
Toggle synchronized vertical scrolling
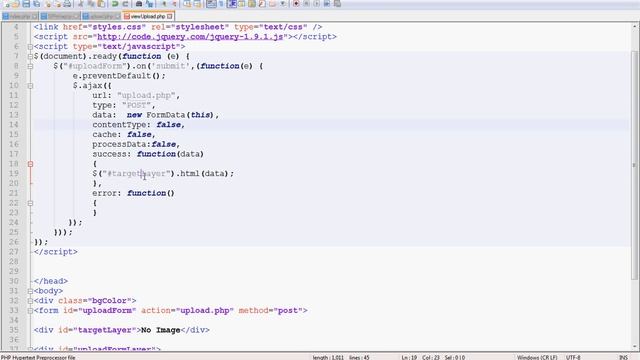187,4
